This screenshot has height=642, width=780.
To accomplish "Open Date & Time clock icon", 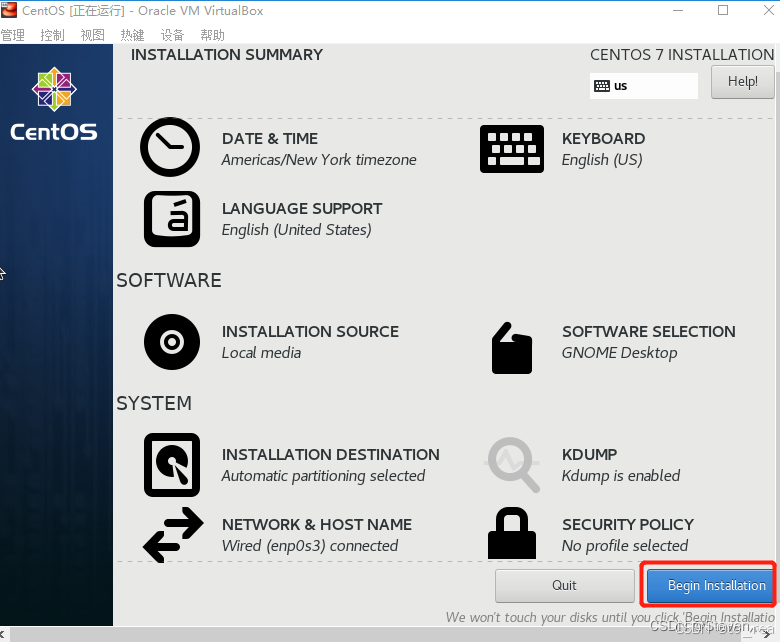I will [170, 147].
